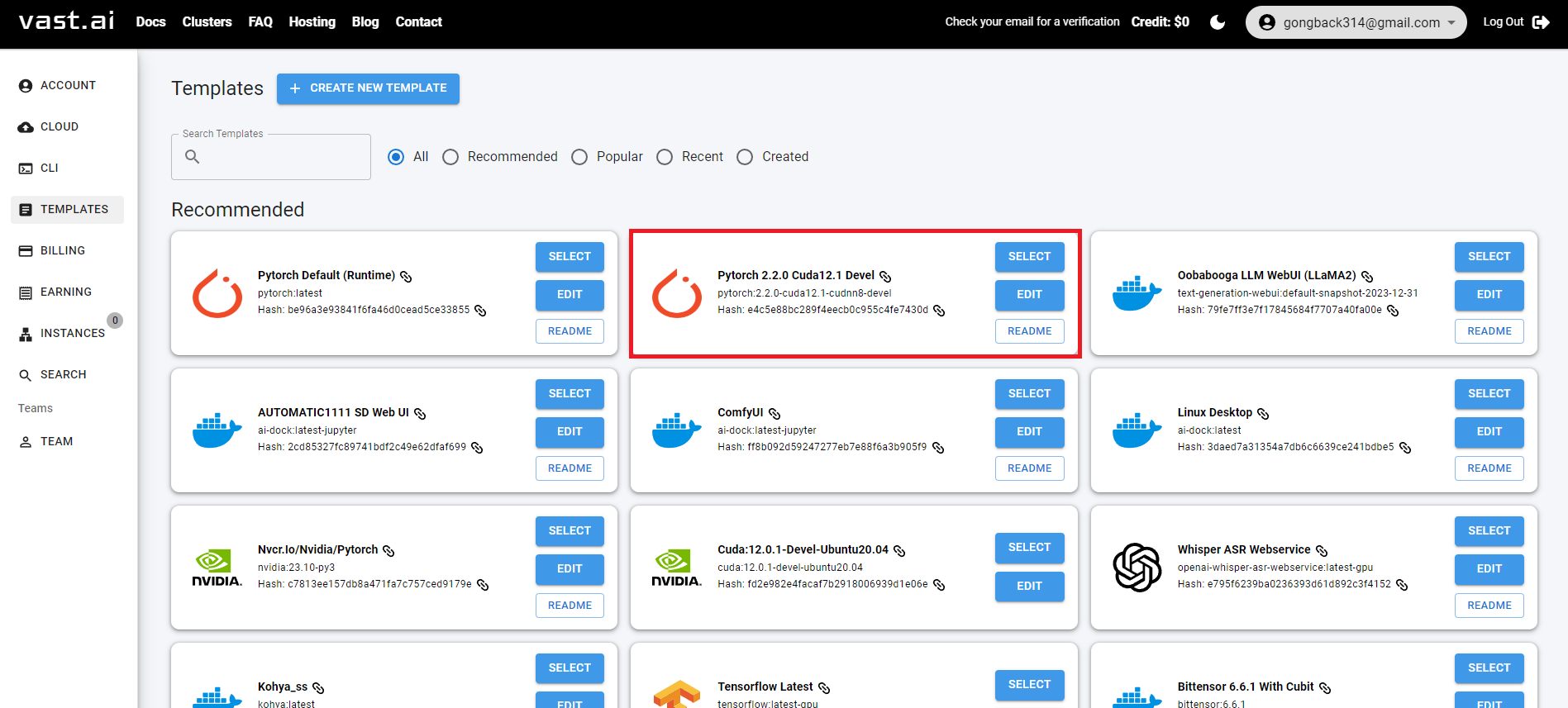The height and width of the screenshot is (708, 1568).
Task: Click 'Check your email for a verification' notice
Action: [1032, 22]
